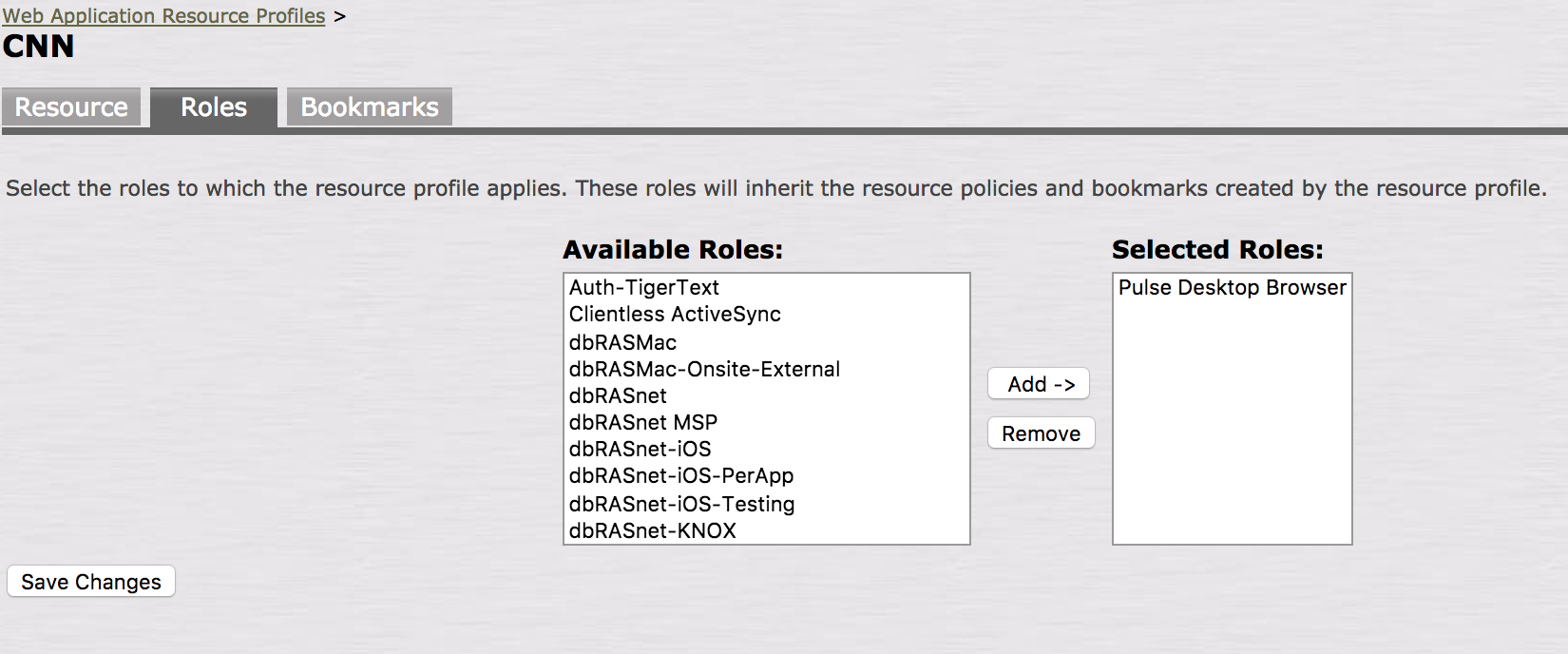The width and height of the screenshot is (1568, 654).
Task: Click Save Changes
Action: pyautogui.click(x=91, y=582)
